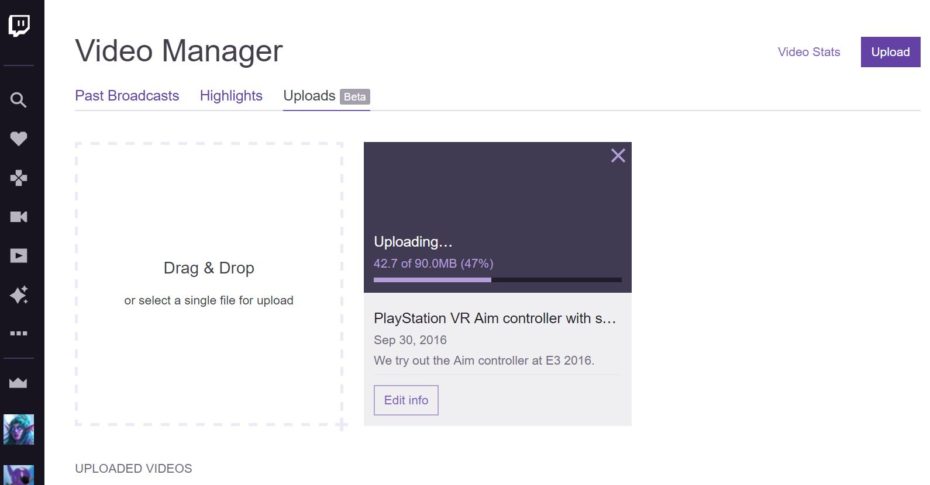This screenshot has height=485, width=930.
Task: Select the Uploads tab
Action: (309, 96)
